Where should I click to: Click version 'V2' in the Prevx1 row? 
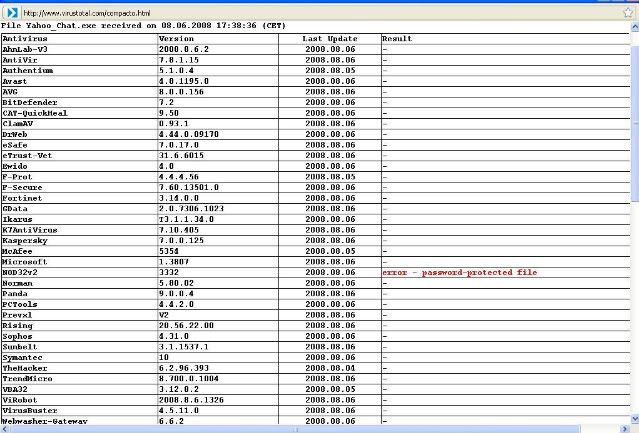coord(163,315)
